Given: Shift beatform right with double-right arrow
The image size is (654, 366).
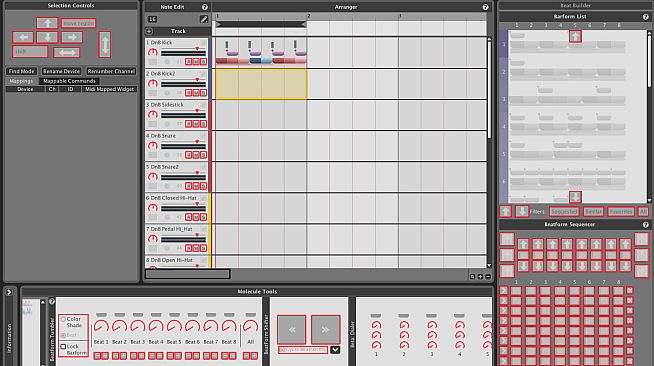Looking at the screenshot, I should coord(325,329).
